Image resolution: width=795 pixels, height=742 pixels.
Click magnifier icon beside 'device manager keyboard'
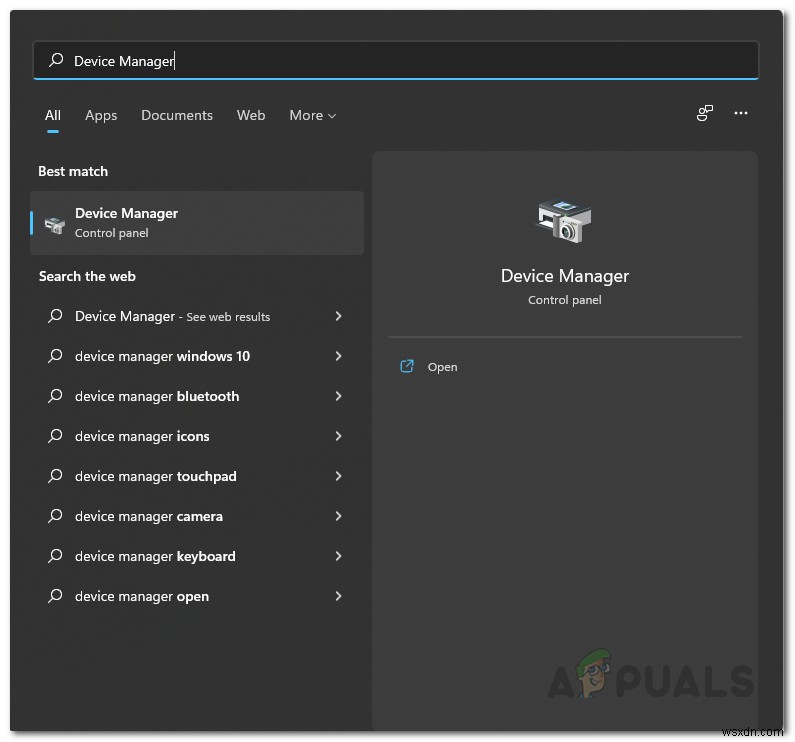point(55,556)
